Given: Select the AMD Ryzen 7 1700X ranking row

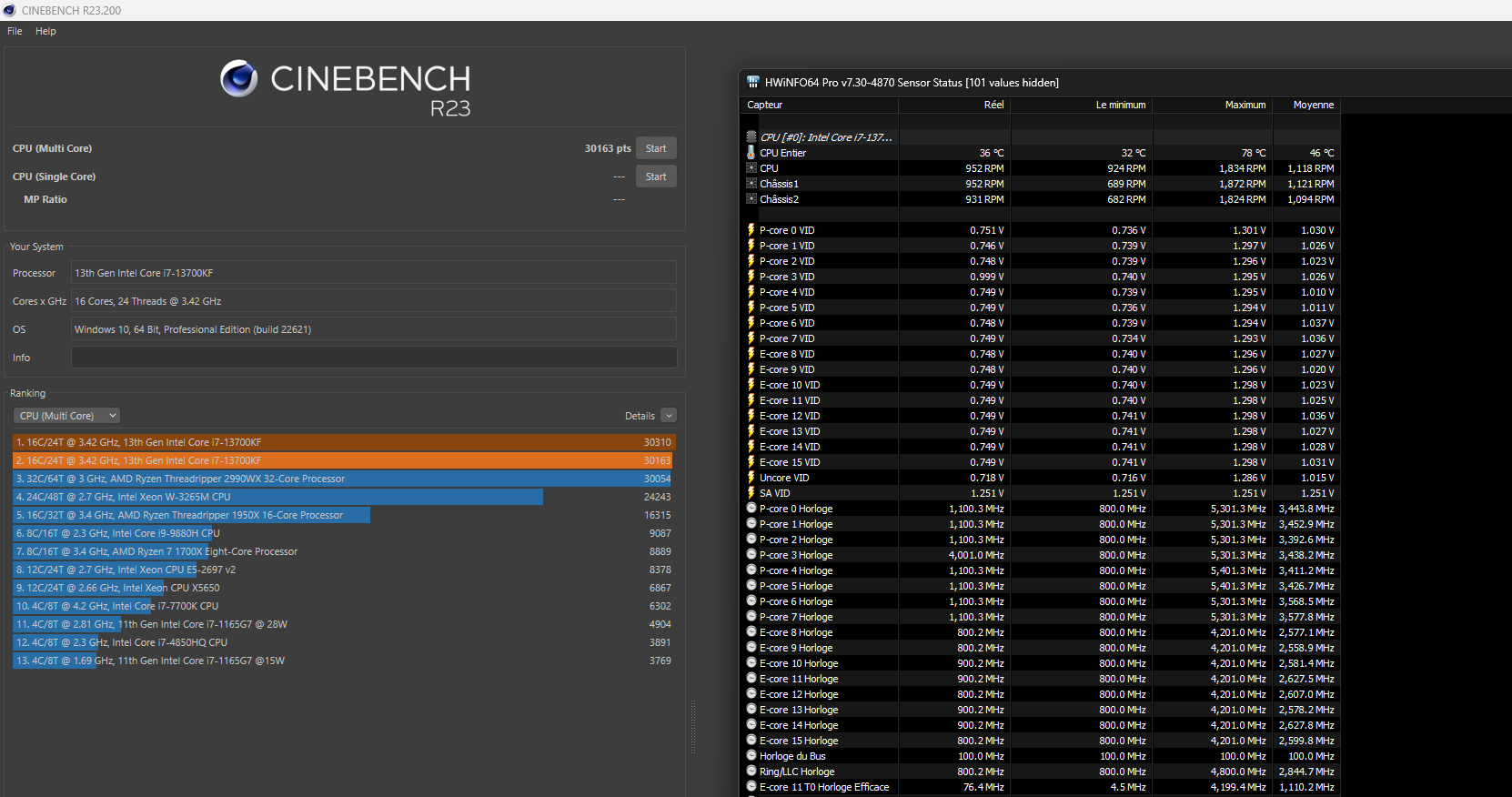Looking at the screenshot, I should tap(344, 551).
